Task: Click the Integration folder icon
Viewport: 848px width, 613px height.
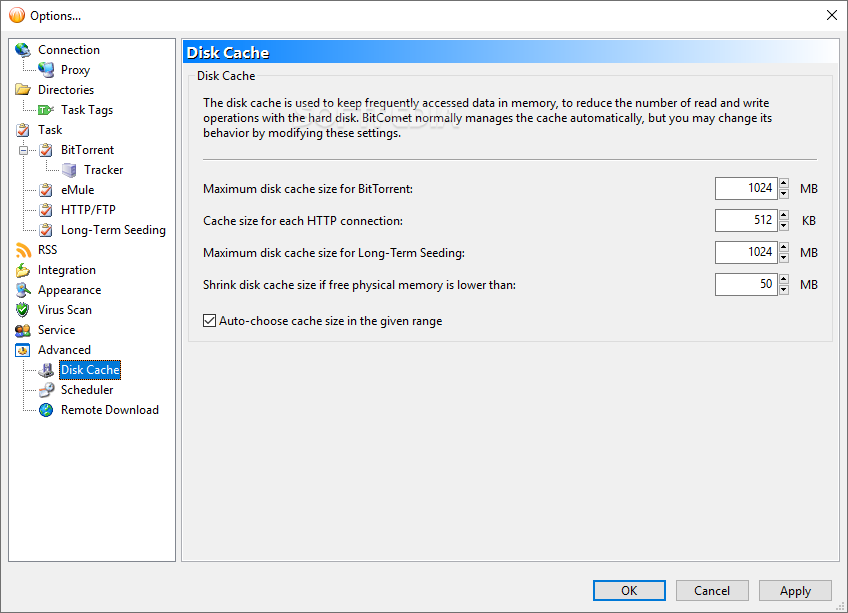Action: pos(23,270)
